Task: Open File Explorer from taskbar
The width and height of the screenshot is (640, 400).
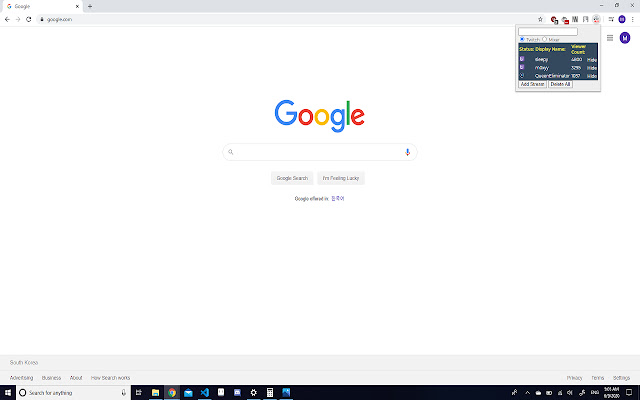Action: coord(156,393)
